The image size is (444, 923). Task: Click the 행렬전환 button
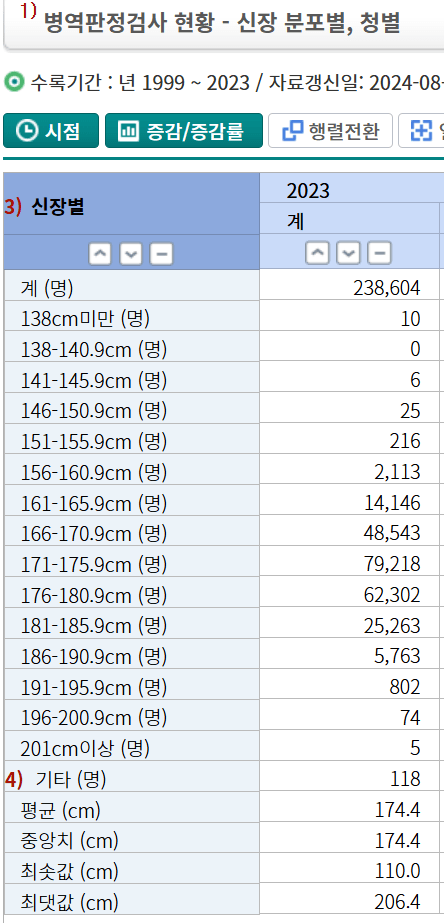click(x=330, y=131)
